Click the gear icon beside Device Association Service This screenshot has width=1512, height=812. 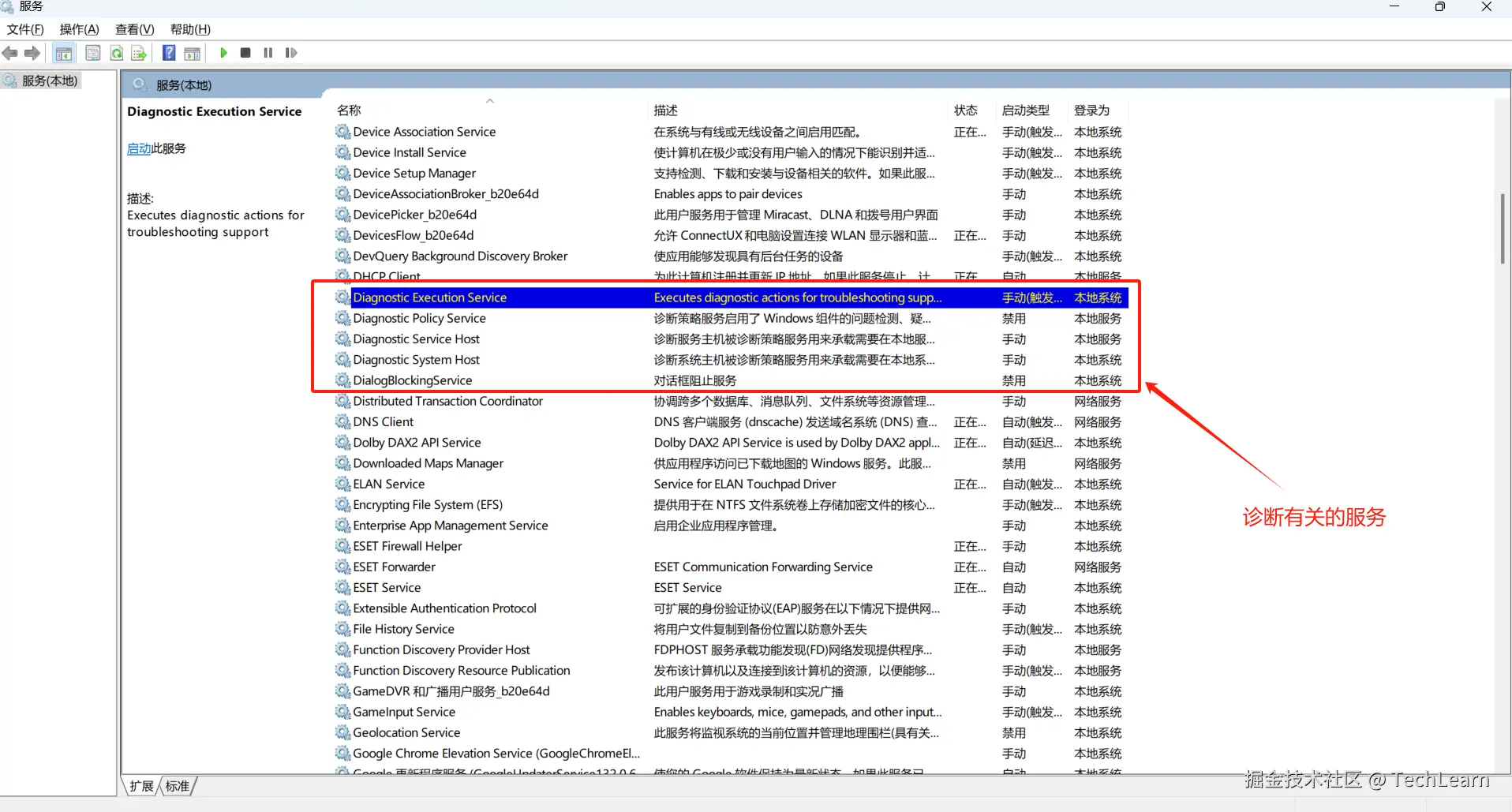[342, 132]
